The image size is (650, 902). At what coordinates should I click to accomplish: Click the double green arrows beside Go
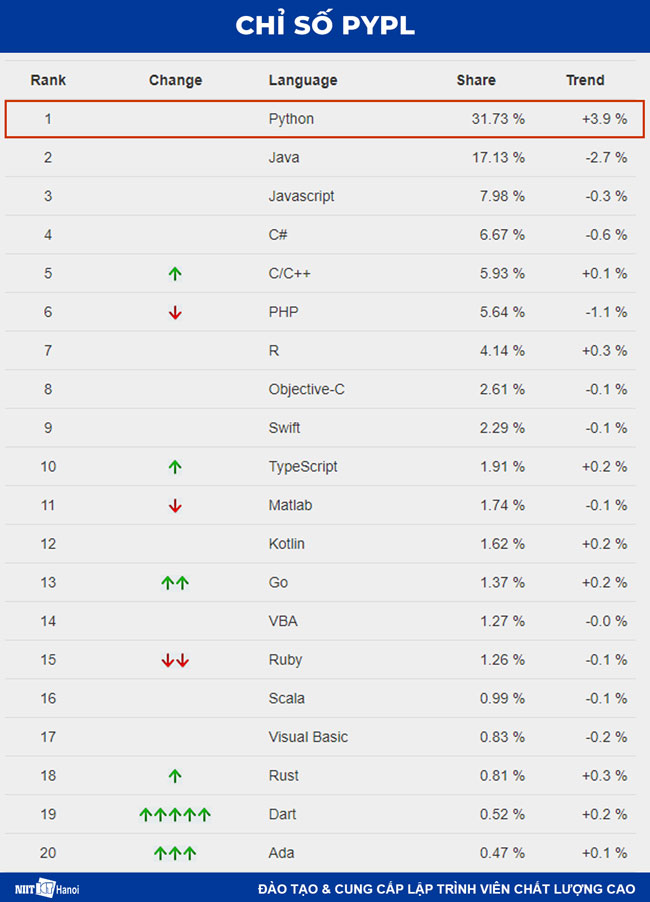tap(175, 582)
